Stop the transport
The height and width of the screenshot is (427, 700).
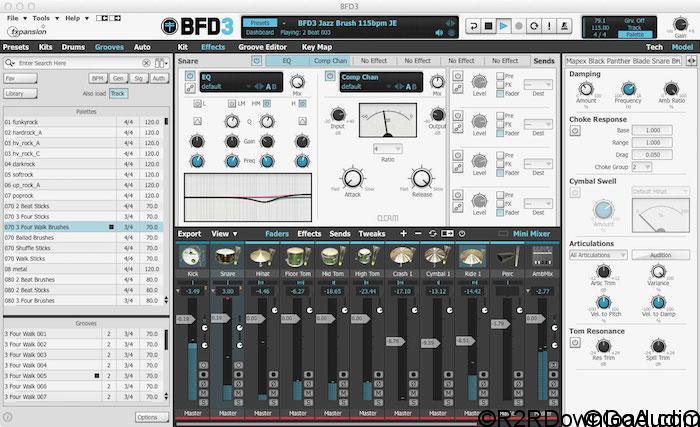point(488,26)
